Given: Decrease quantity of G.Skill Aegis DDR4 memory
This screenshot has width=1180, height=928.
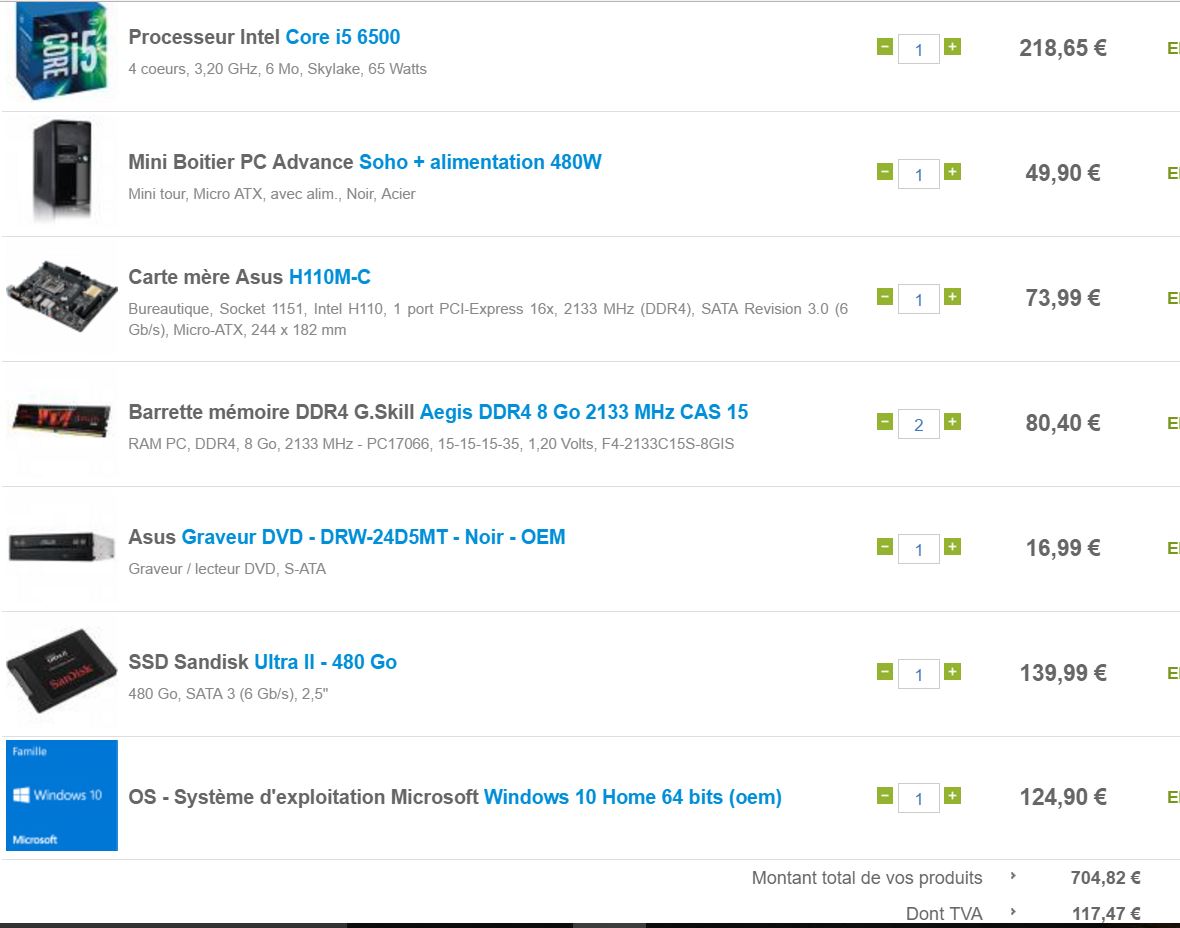Looking at the screenshot, I should pyautogui.click(x=885, y=421).
